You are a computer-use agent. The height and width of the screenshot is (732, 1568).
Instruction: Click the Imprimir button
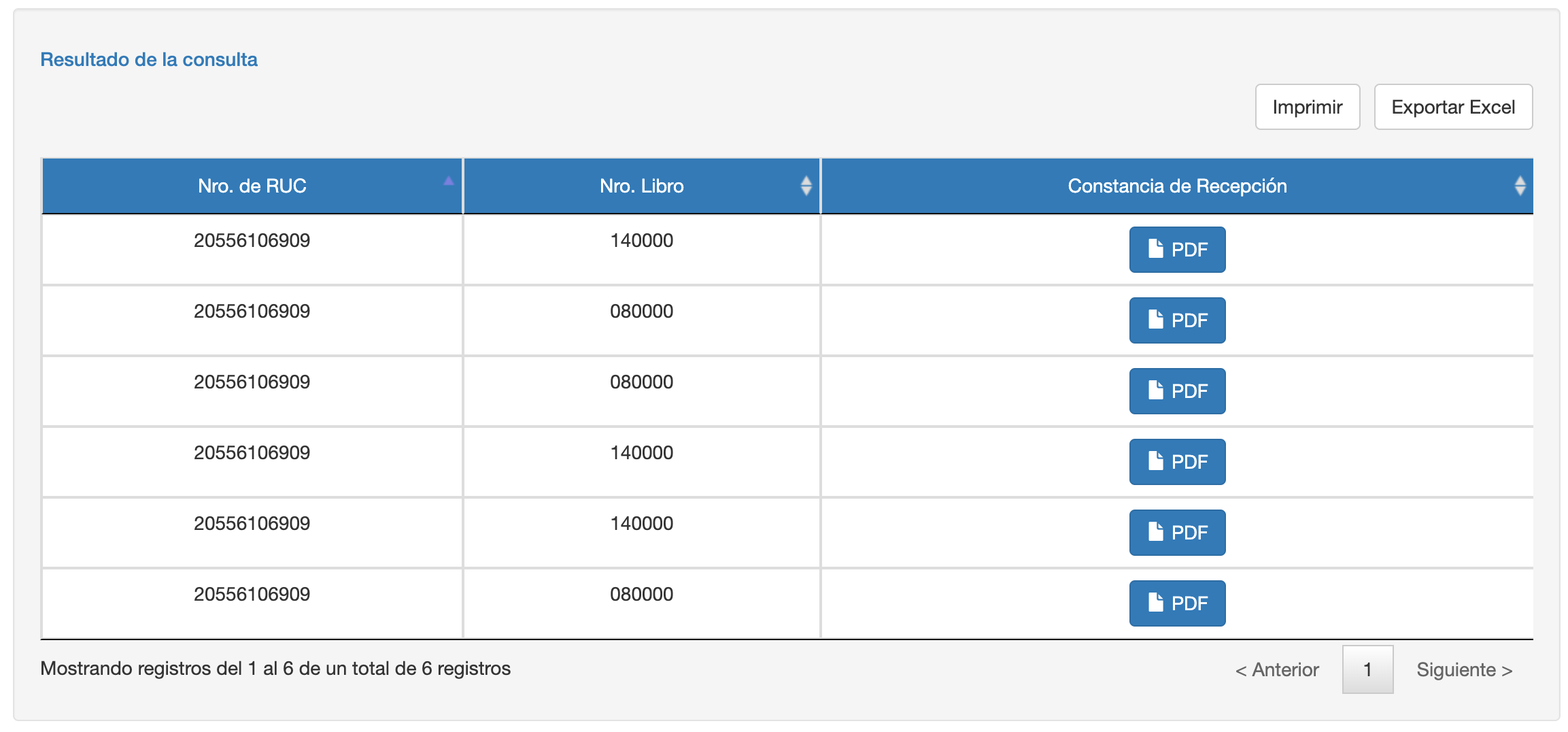click(1307, 107)
